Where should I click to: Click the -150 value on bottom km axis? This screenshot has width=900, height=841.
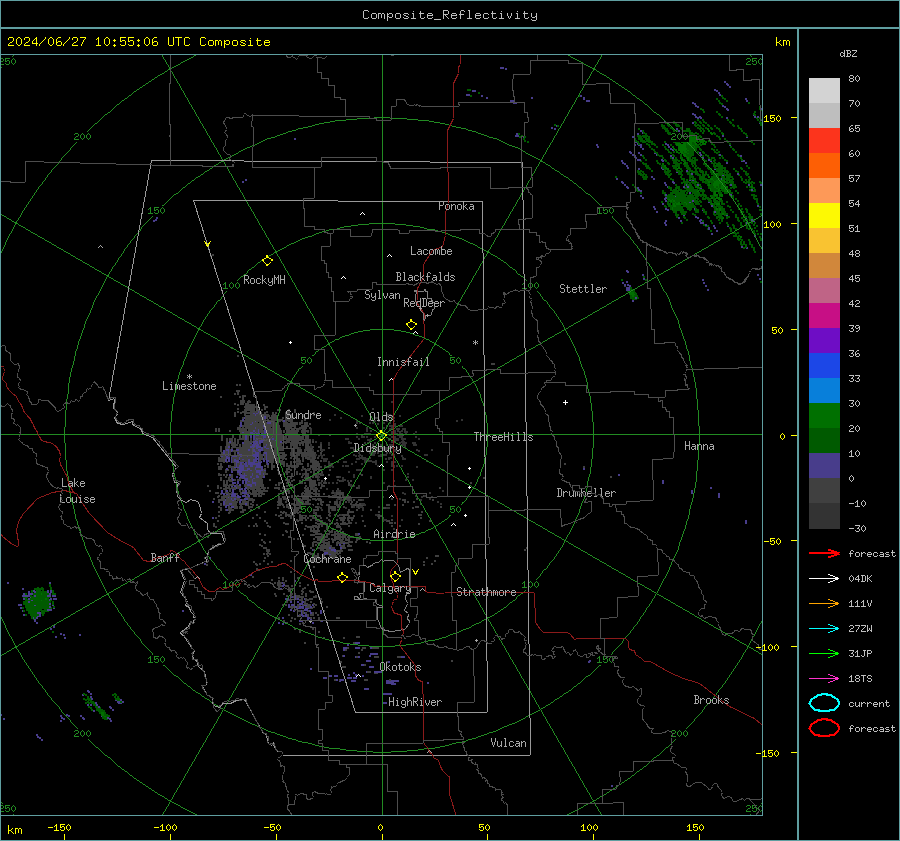point(59,827)
